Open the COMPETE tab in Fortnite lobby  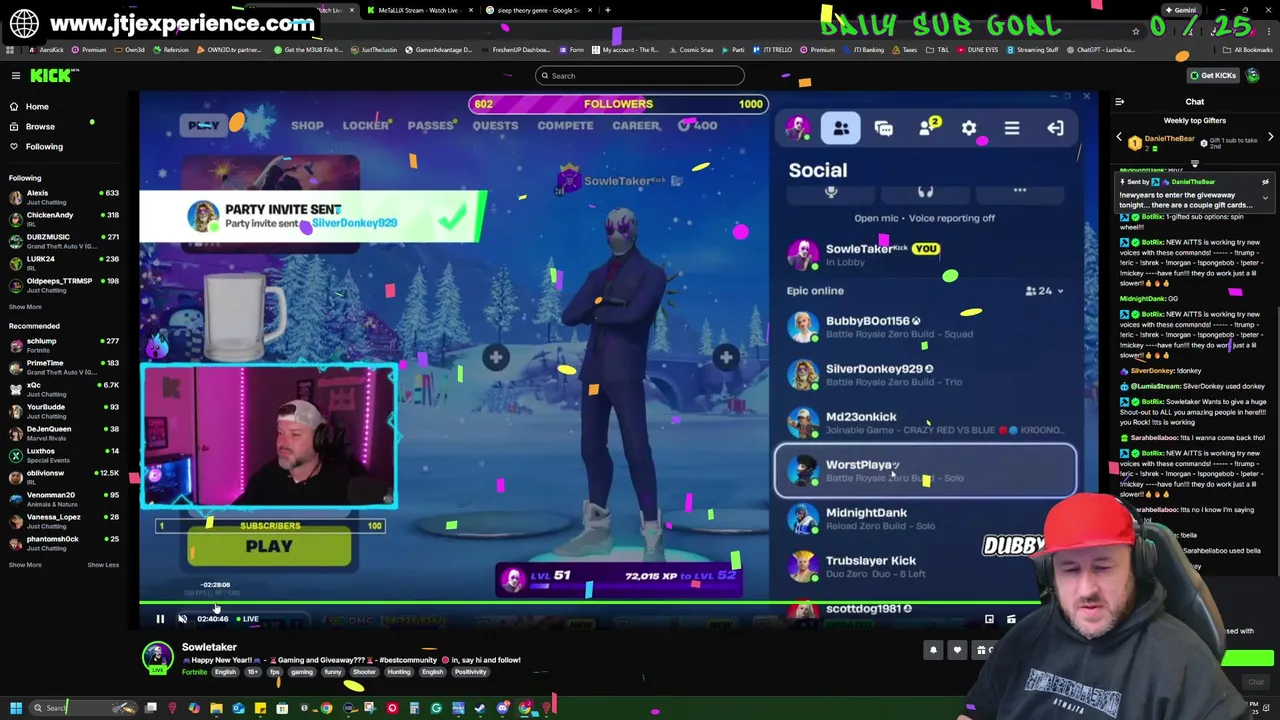point(565,126)
